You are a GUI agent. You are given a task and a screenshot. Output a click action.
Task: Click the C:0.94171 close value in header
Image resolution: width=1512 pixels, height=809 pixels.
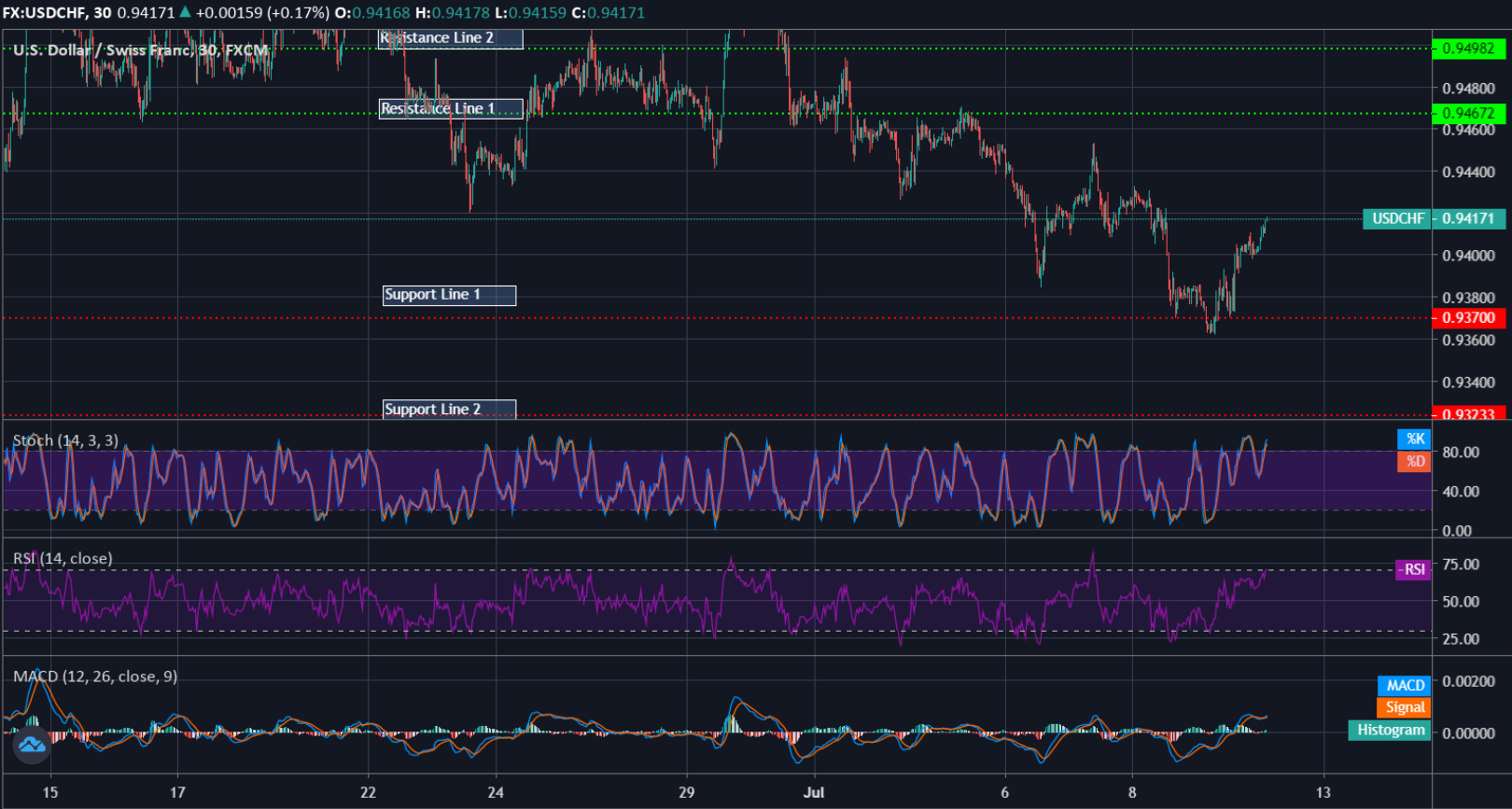click(x=608, y=13)
